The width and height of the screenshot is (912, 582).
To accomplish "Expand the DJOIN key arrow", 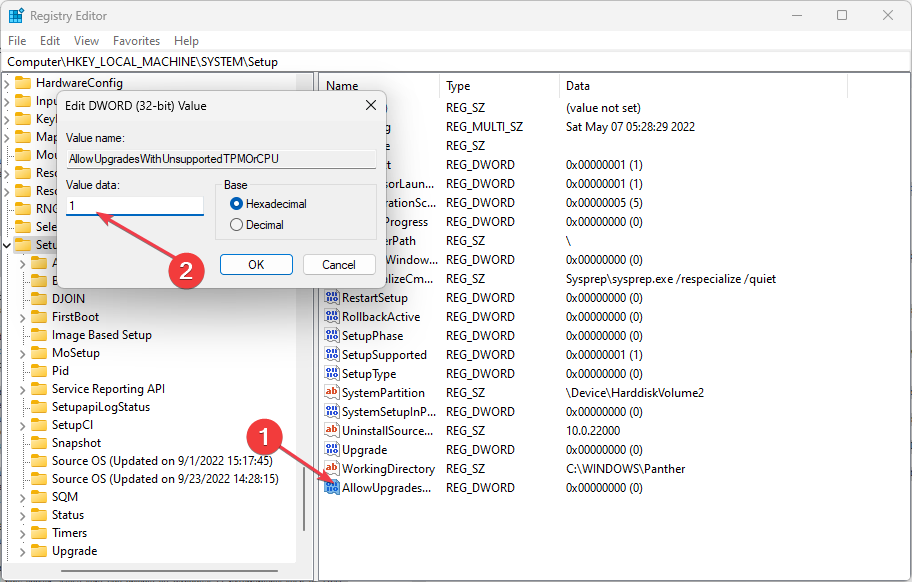I will [x=22, y=298].
